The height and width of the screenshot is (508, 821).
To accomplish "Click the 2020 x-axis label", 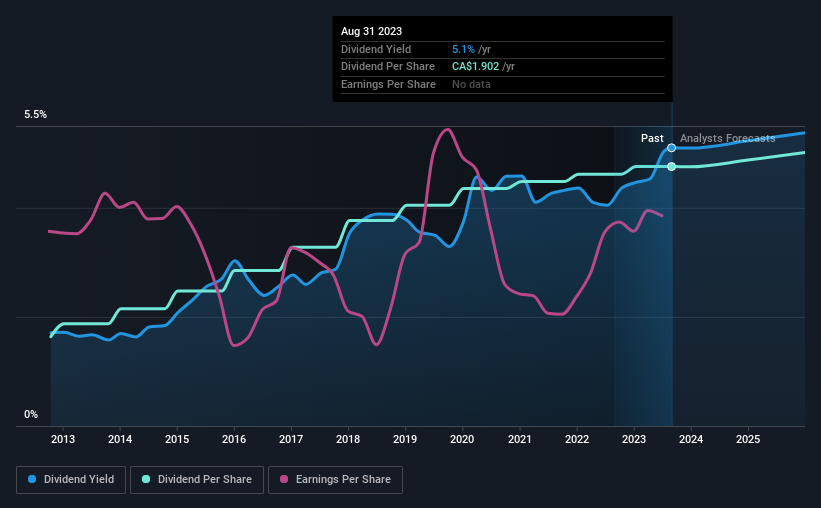I will click(x=462, y=439).
